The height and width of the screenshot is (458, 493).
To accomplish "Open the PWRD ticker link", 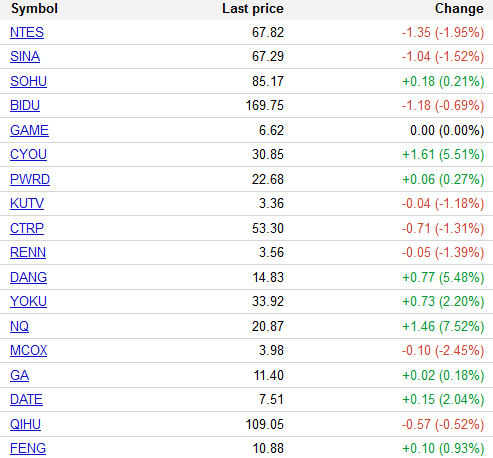I will (x=30, y=179).
